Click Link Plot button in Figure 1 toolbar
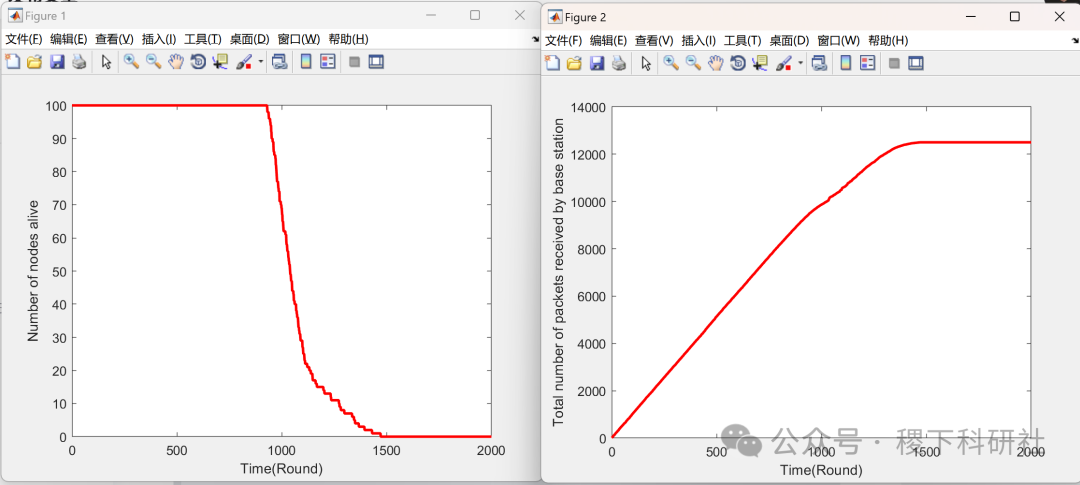 click(280, 62)
